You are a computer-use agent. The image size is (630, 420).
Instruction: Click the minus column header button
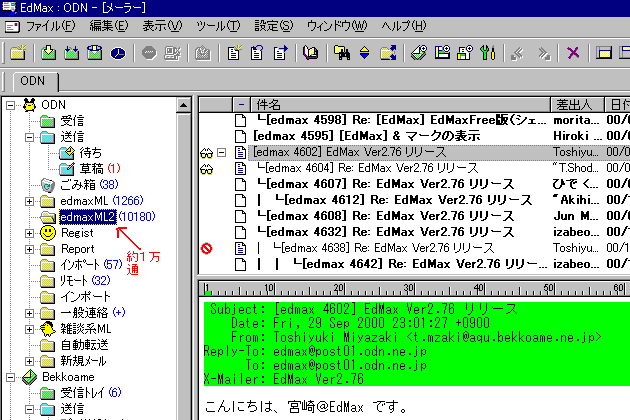[x=241, y=105]
